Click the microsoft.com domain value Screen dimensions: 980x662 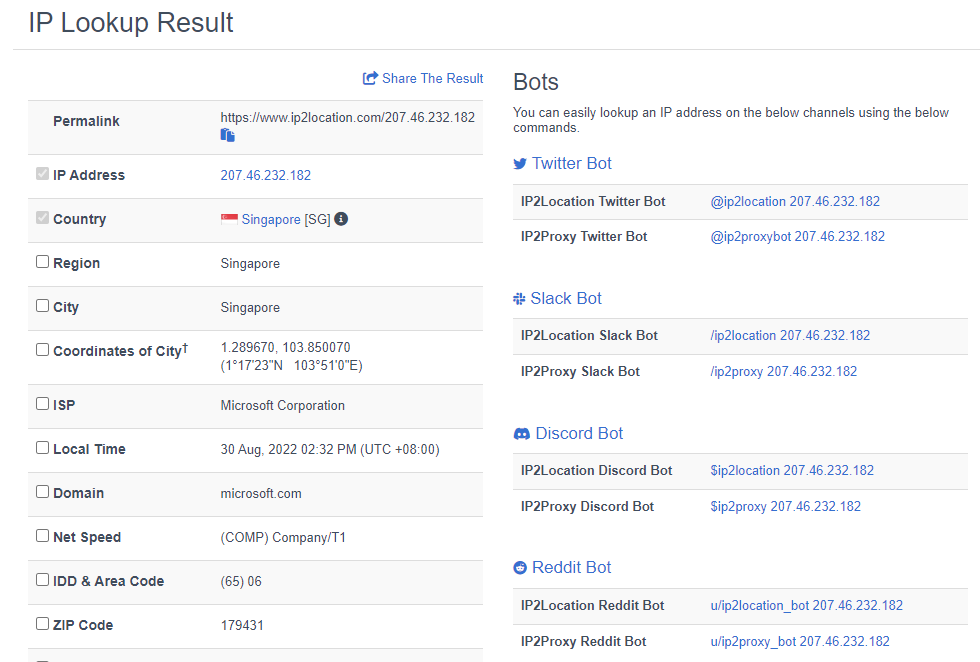(x=261, y=493)
